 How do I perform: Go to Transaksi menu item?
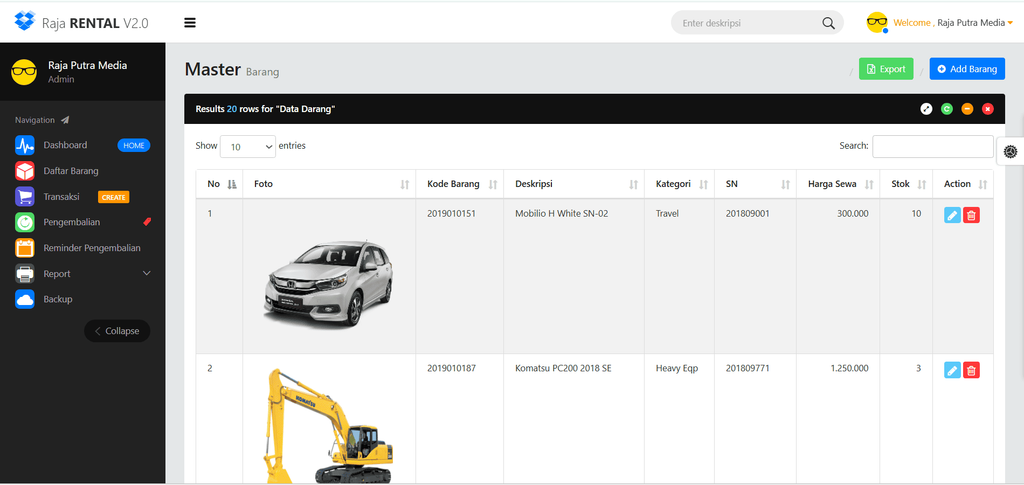61,196
